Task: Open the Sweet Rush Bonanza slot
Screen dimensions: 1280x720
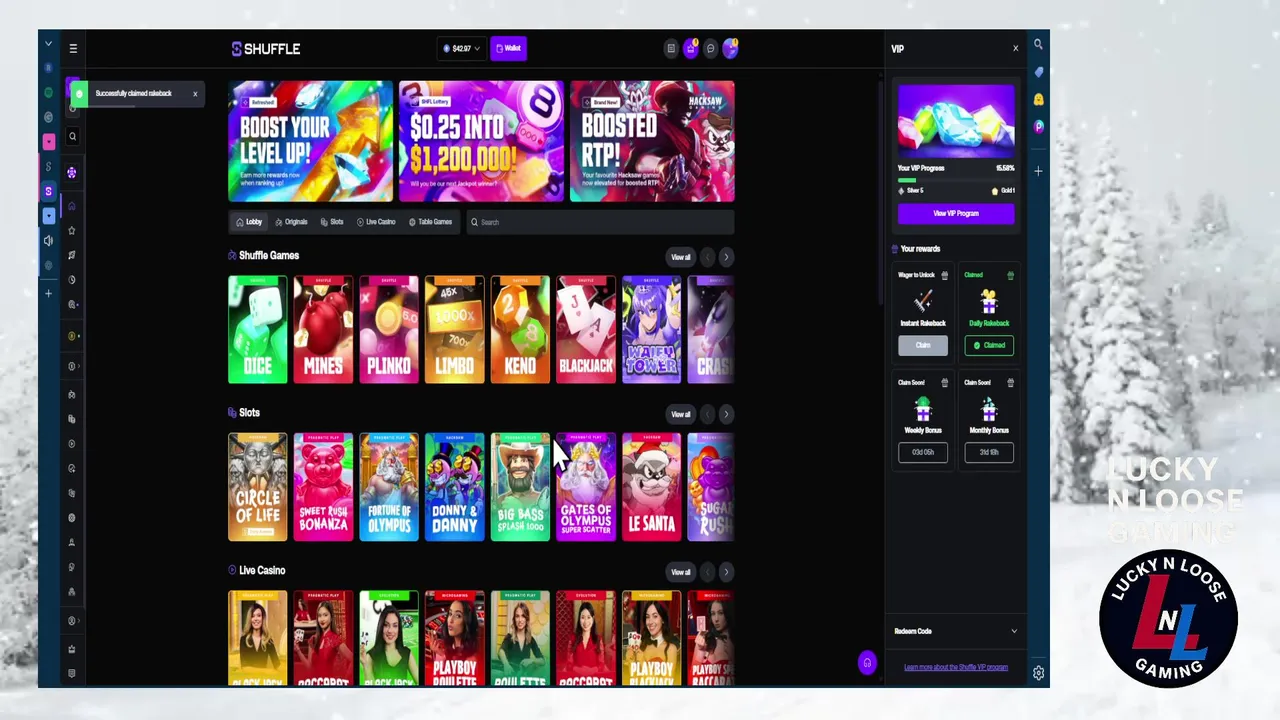Action: pos(323,487)
